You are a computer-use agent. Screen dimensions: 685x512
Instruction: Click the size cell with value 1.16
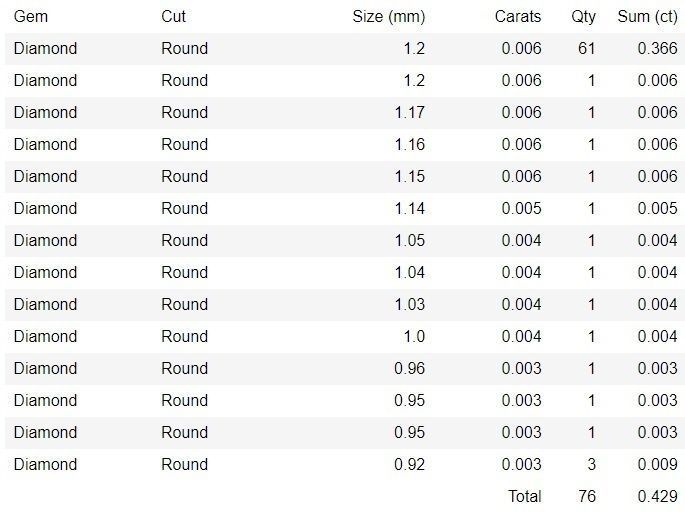[x=409, y=144]
